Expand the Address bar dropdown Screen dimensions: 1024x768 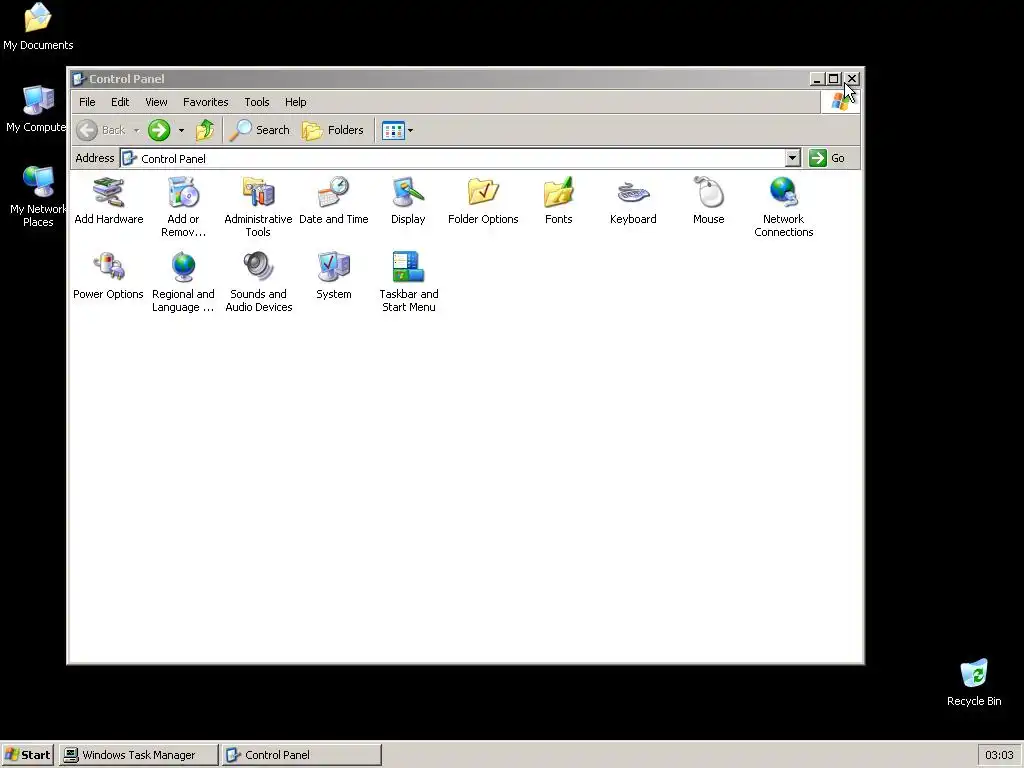click(x=792, y=158)
